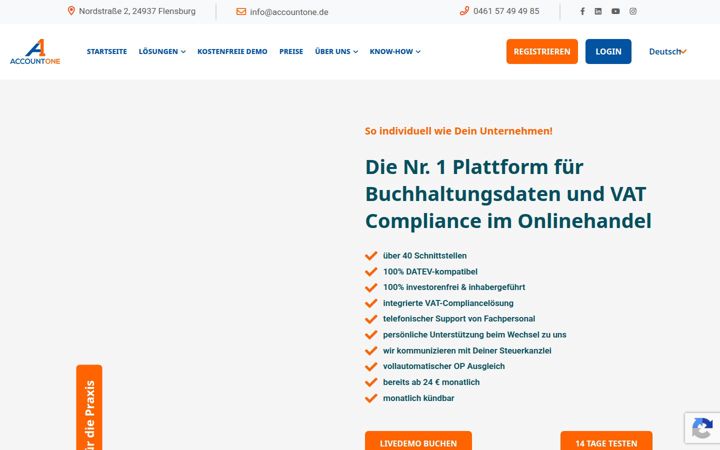720x450 pixels.
Task: Click Livedemo Buchen button
Action: pos(418,441)
